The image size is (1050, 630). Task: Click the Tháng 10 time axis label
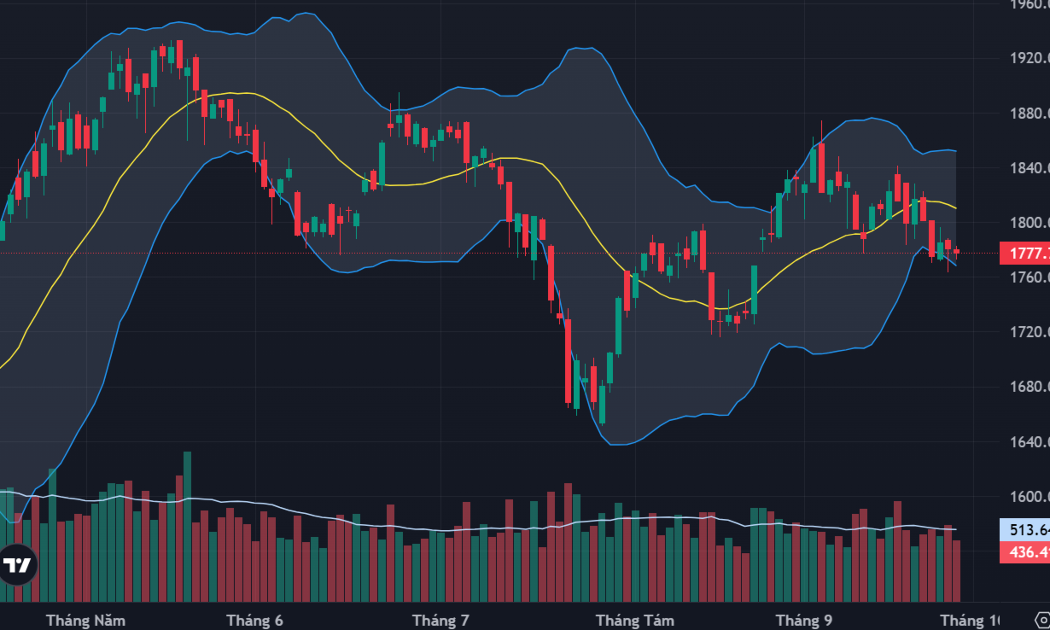pyautogui.click(x=970, y=621)
